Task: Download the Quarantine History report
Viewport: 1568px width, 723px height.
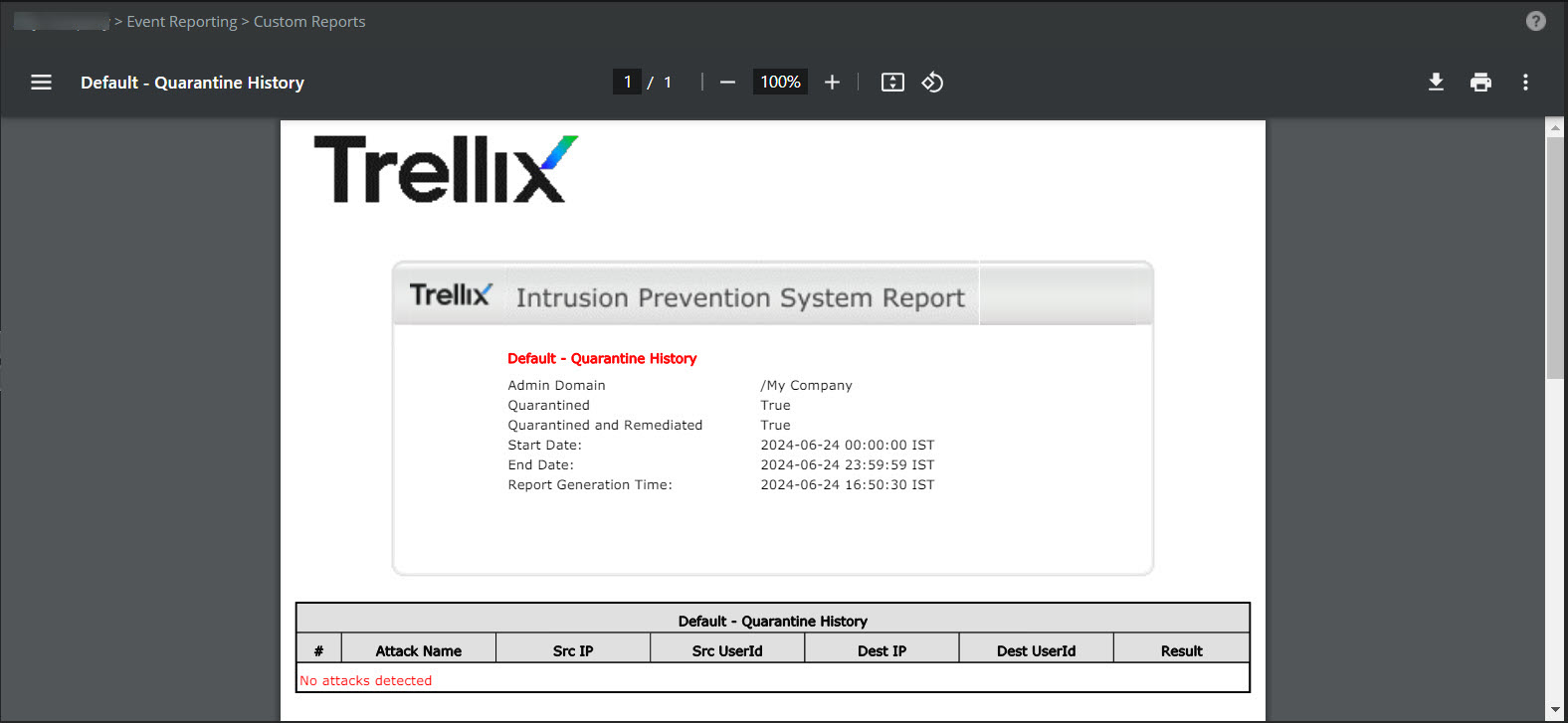Action: click(1436, 83)
